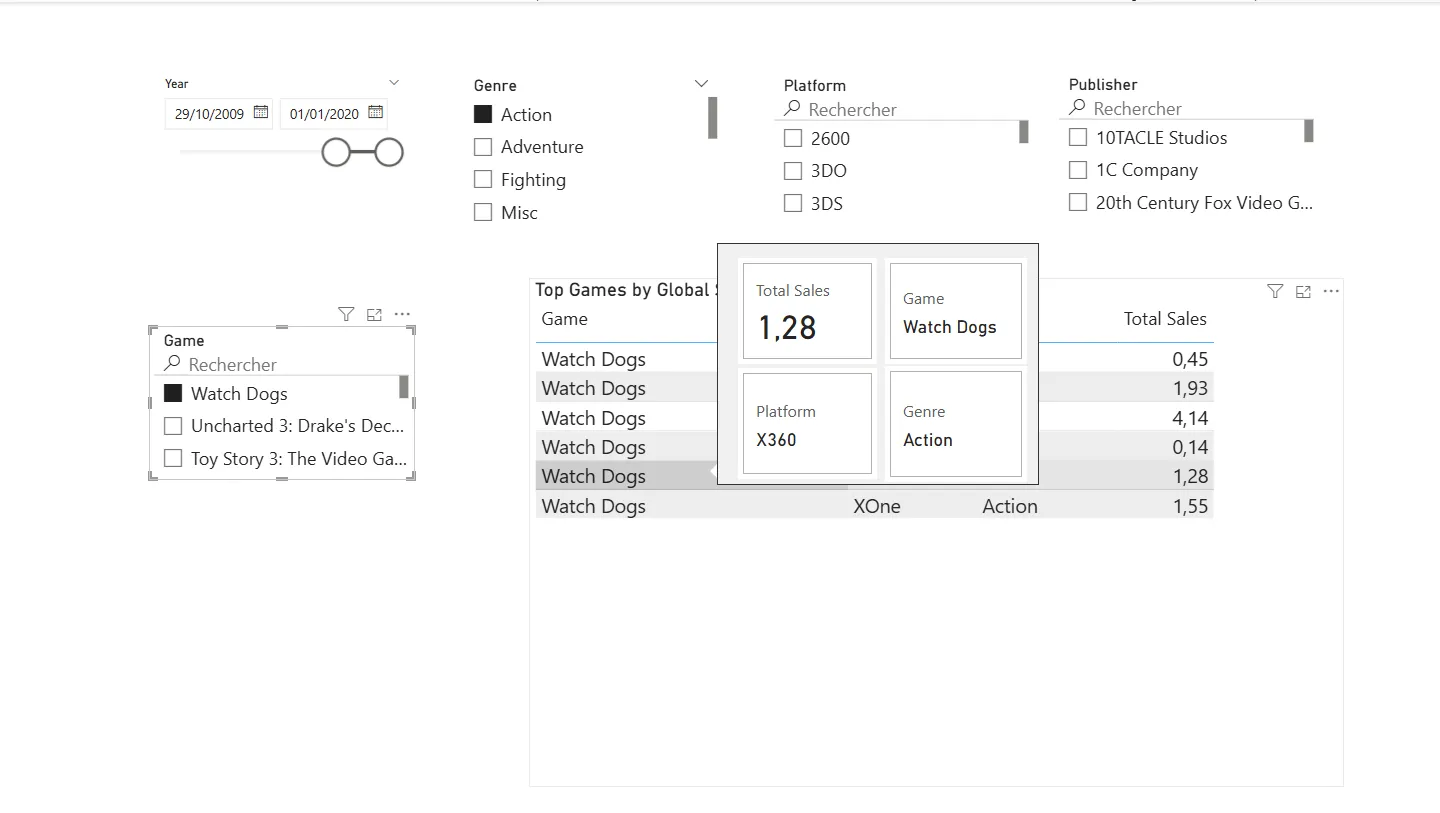Click the filter icon on Top Games table

1275,291
